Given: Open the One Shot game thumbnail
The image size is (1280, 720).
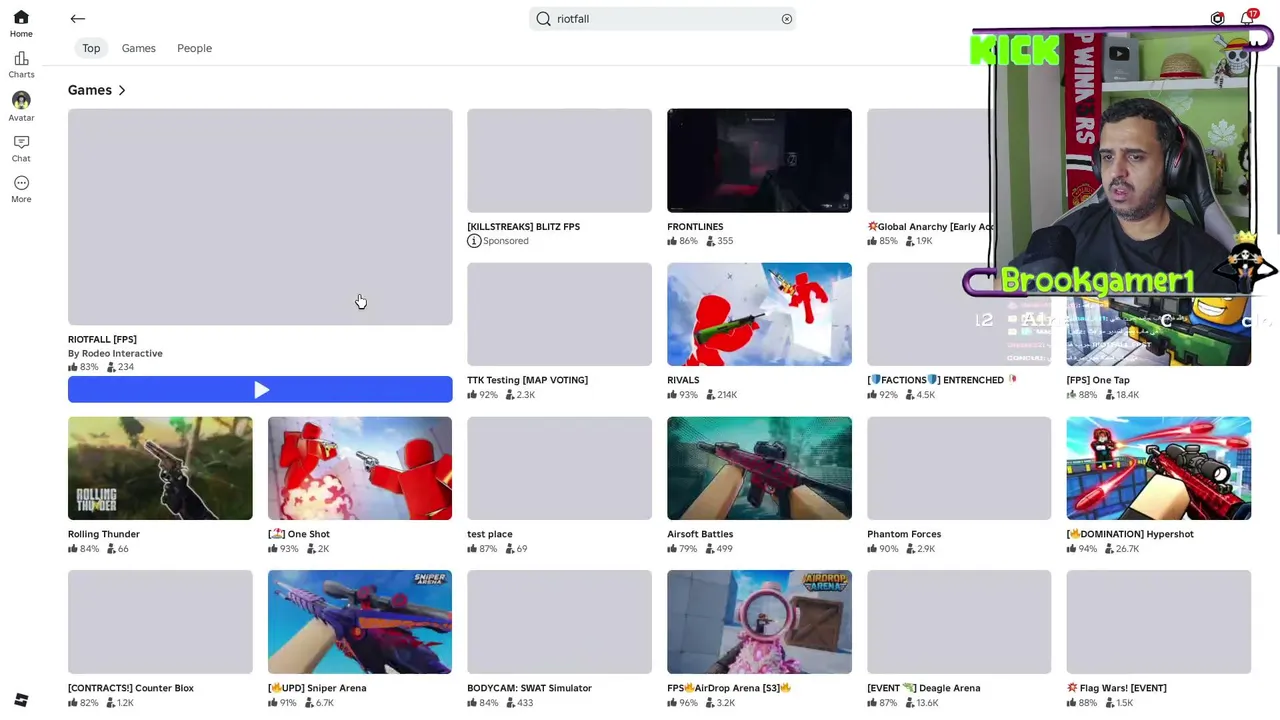Looking at the screenshot, I should (x=360, y=468).
